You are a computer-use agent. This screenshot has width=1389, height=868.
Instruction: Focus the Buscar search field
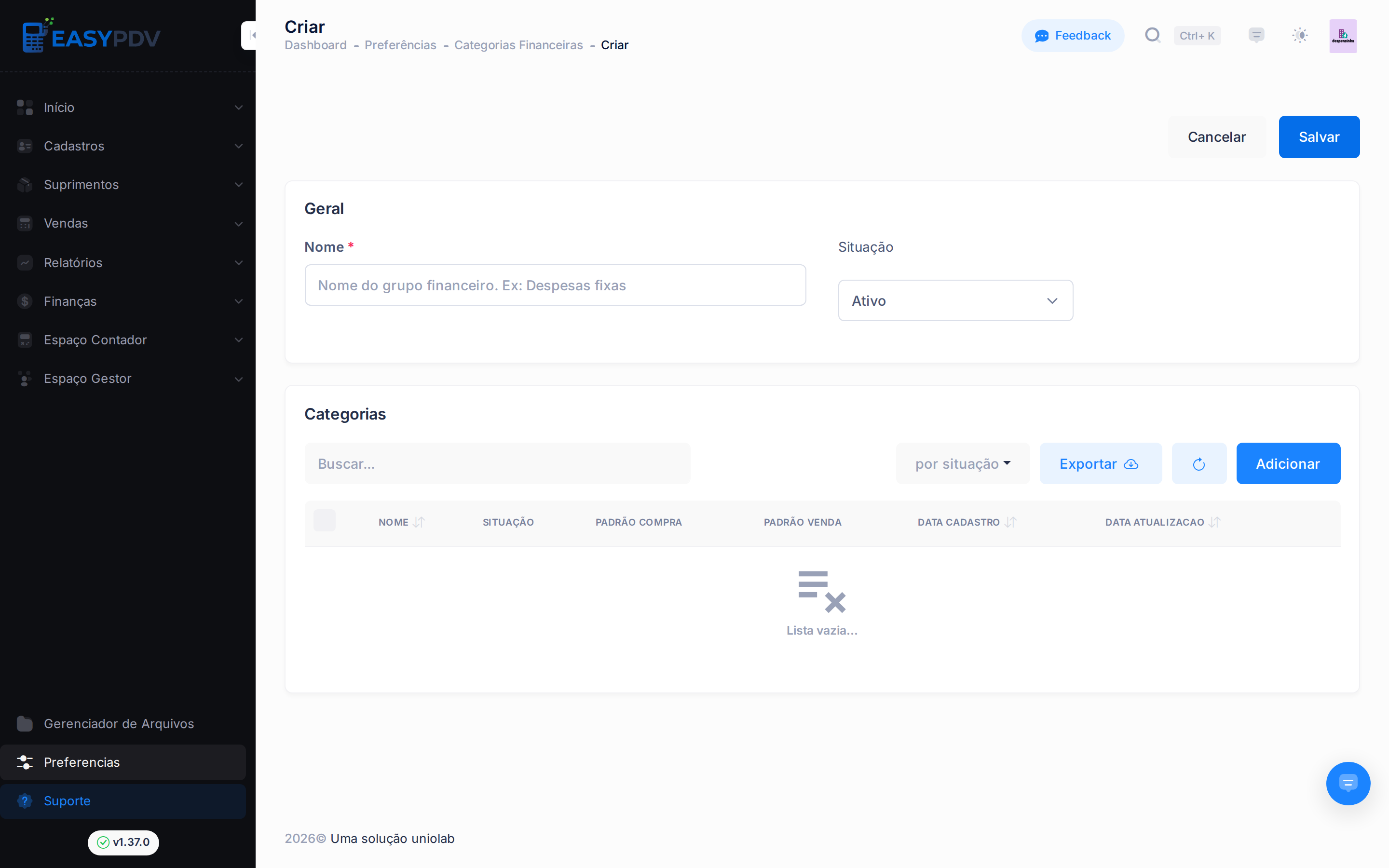tap(497, 463)
